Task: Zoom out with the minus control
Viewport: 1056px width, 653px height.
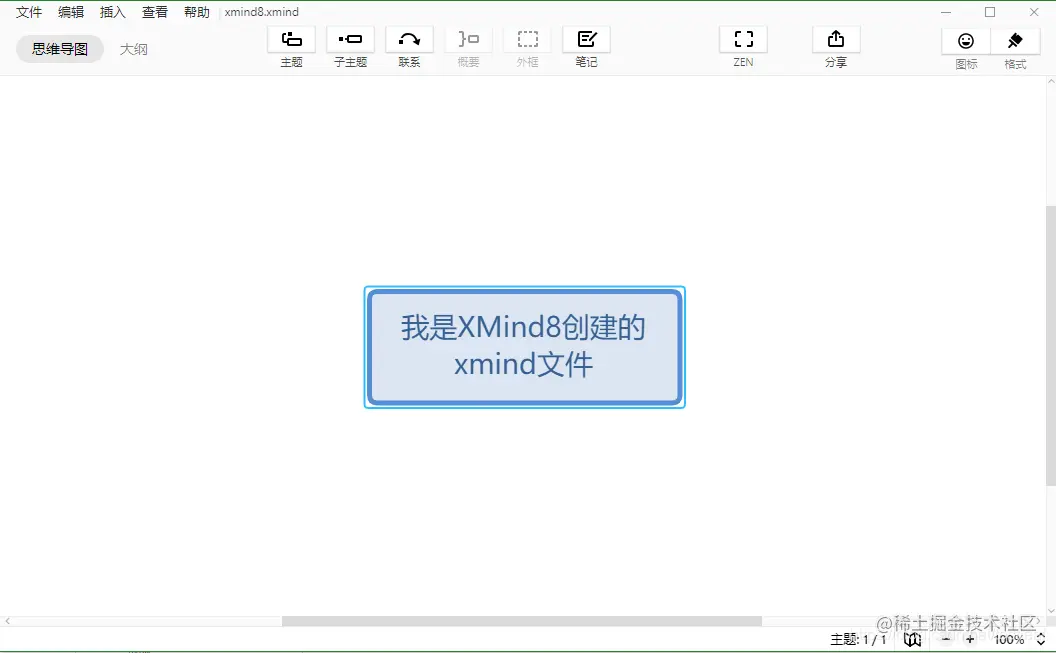Action: click(x=946, y=640)
